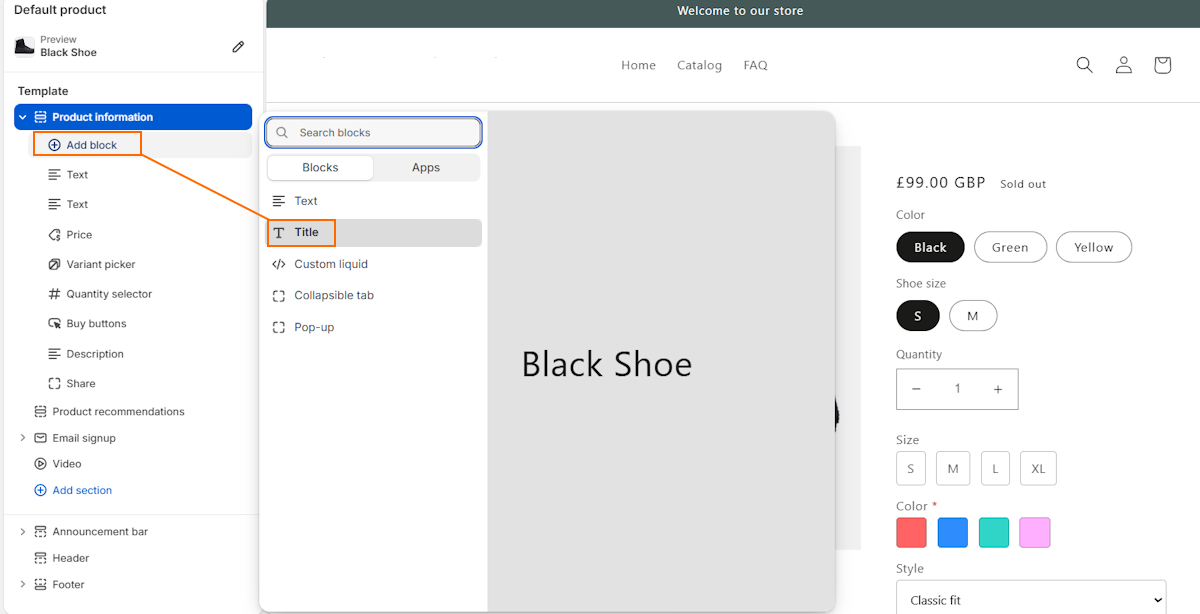This screenshot has width=1200, height=614.
Task: Pick the blue color swatch
Action: [x=953, y=532]
